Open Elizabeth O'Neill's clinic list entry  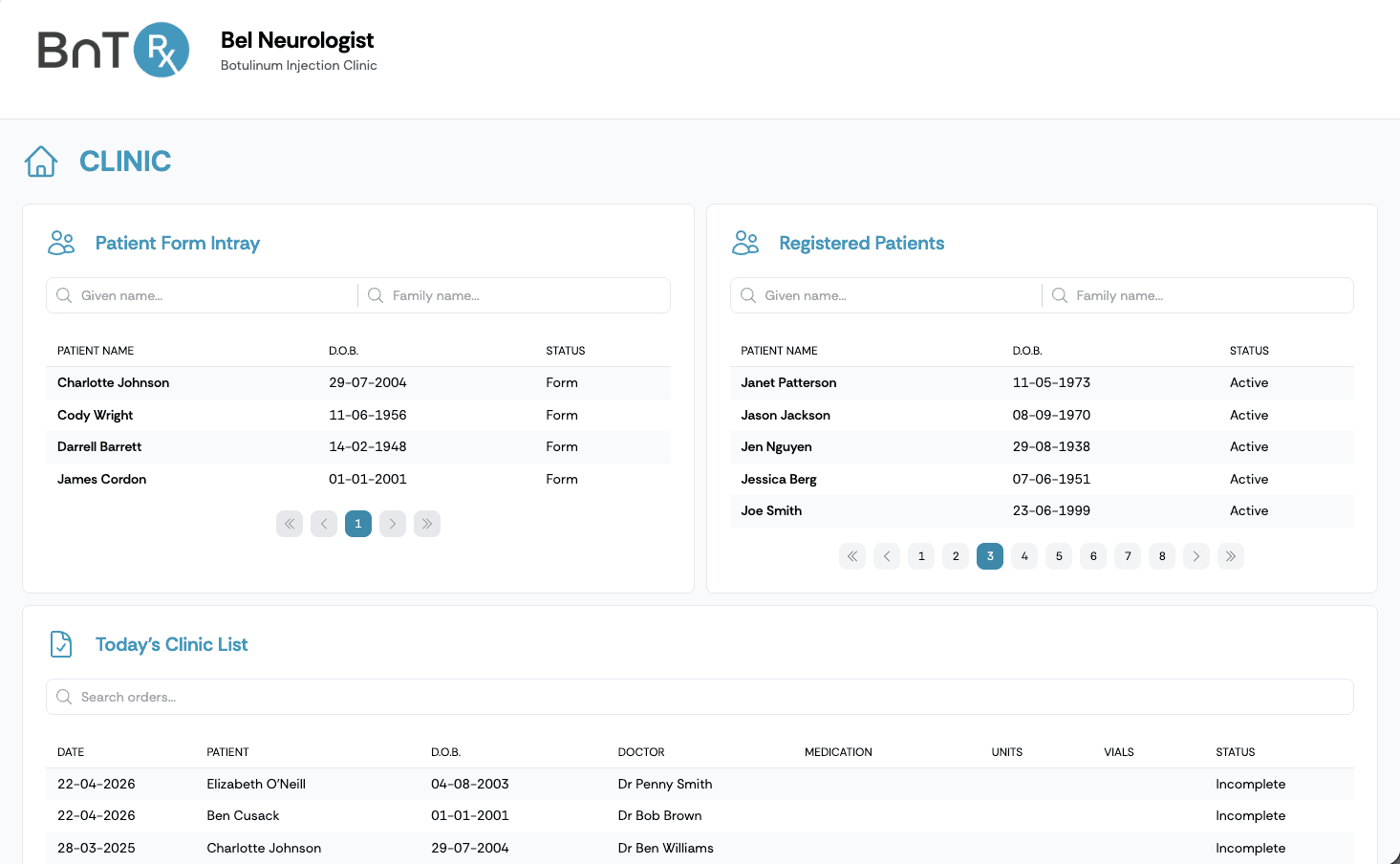(x=700, y=784)
